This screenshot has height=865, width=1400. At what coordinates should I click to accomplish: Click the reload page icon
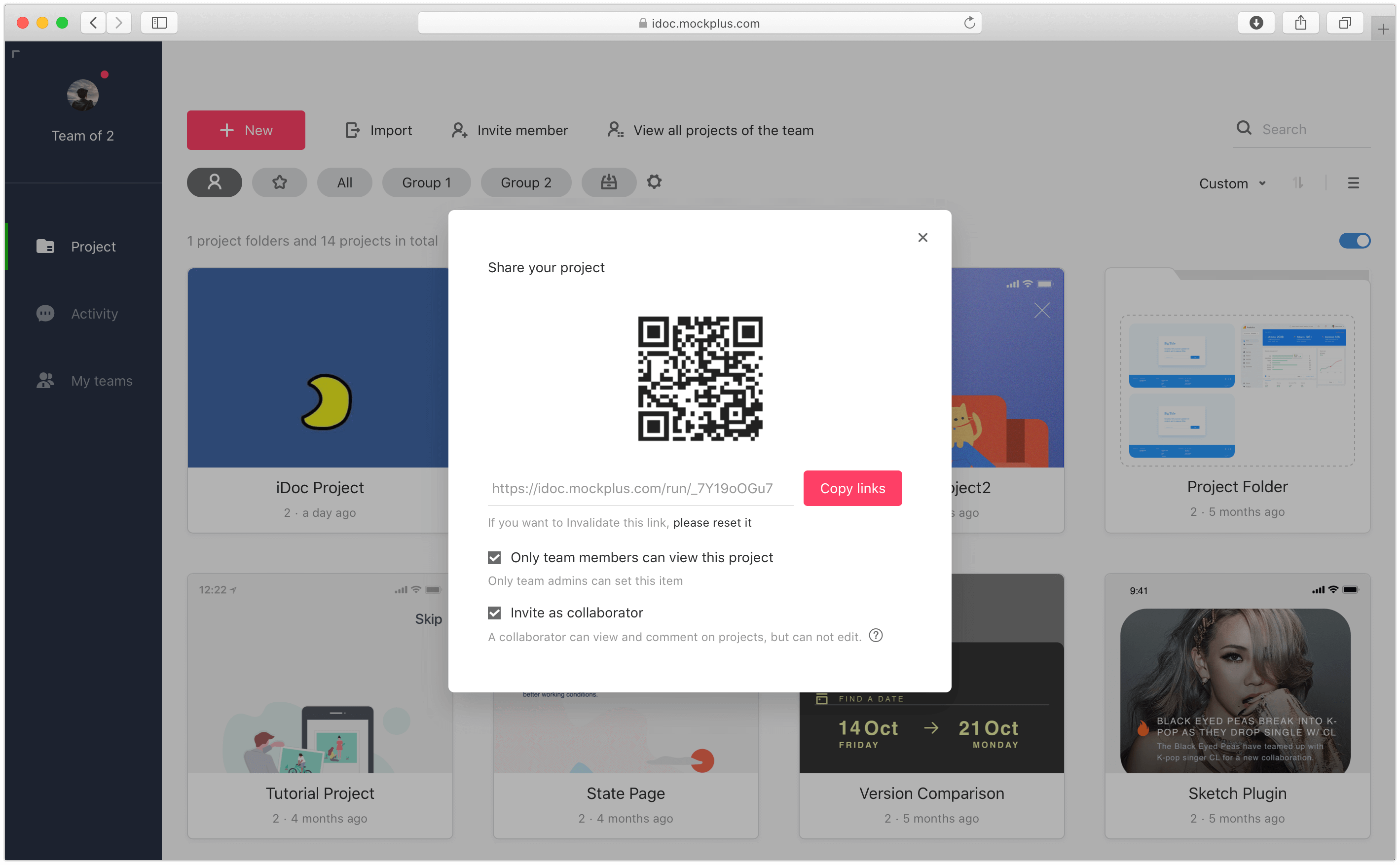click(969, 22)
